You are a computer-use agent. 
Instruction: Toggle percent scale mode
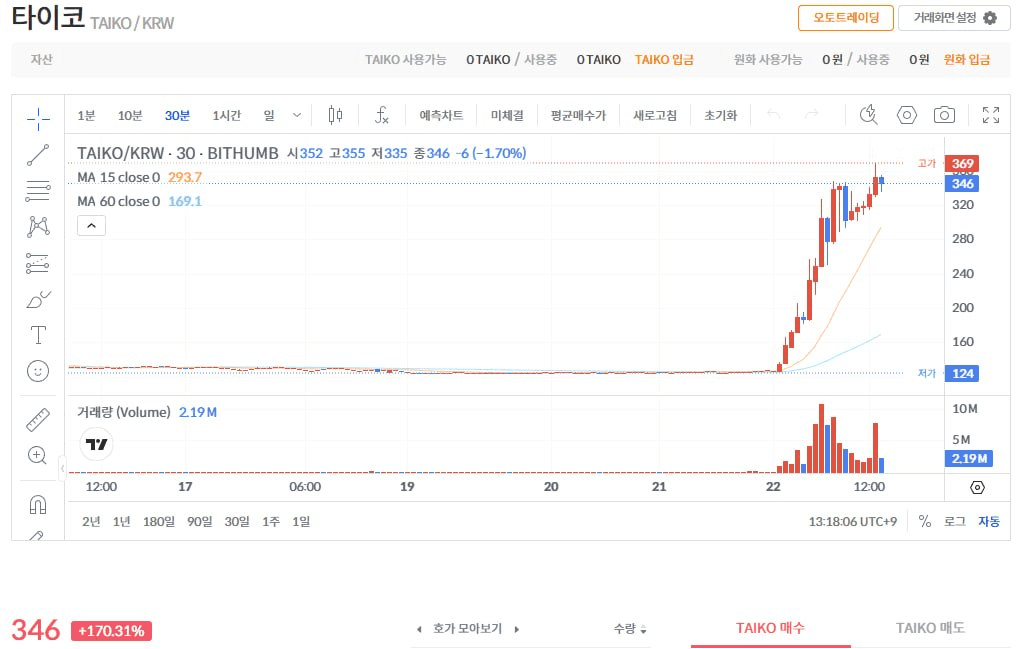click(925, 521)
